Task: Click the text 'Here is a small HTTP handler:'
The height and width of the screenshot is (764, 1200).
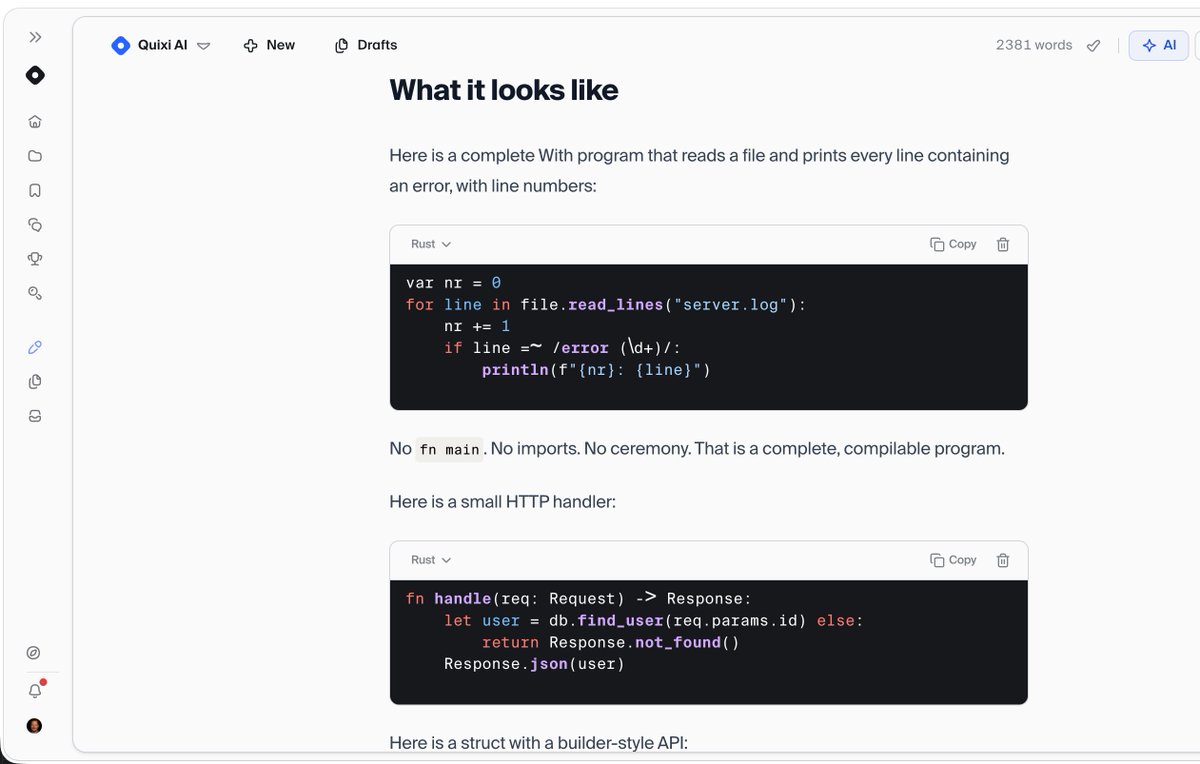Action: 503,501
